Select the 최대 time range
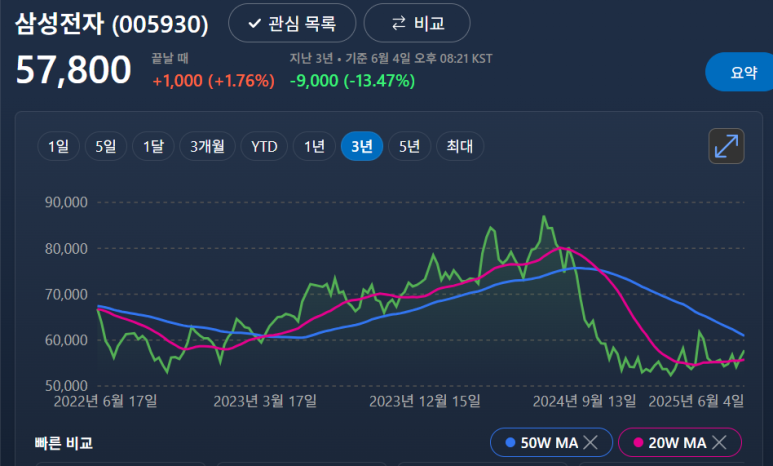Viewport: 773px width, 466px height. 459,146
